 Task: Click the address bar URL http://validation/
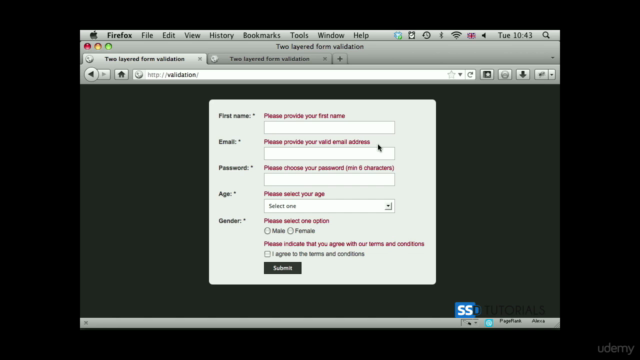[173, 75]
